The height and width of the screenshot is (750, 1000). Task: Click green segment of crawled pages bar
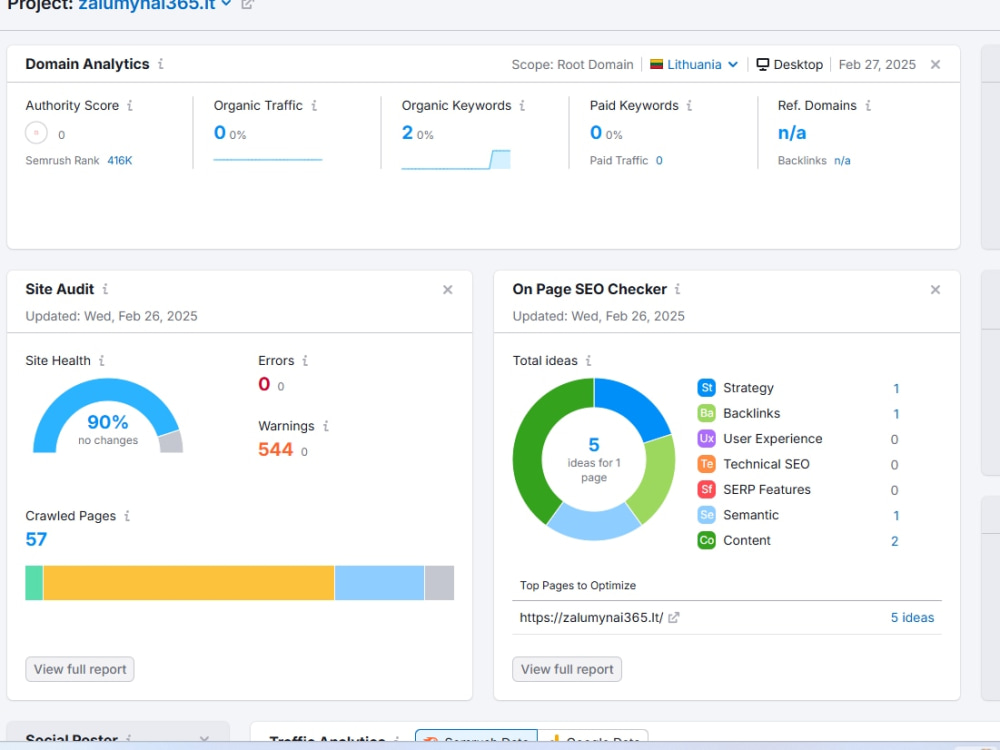[34, 583]
